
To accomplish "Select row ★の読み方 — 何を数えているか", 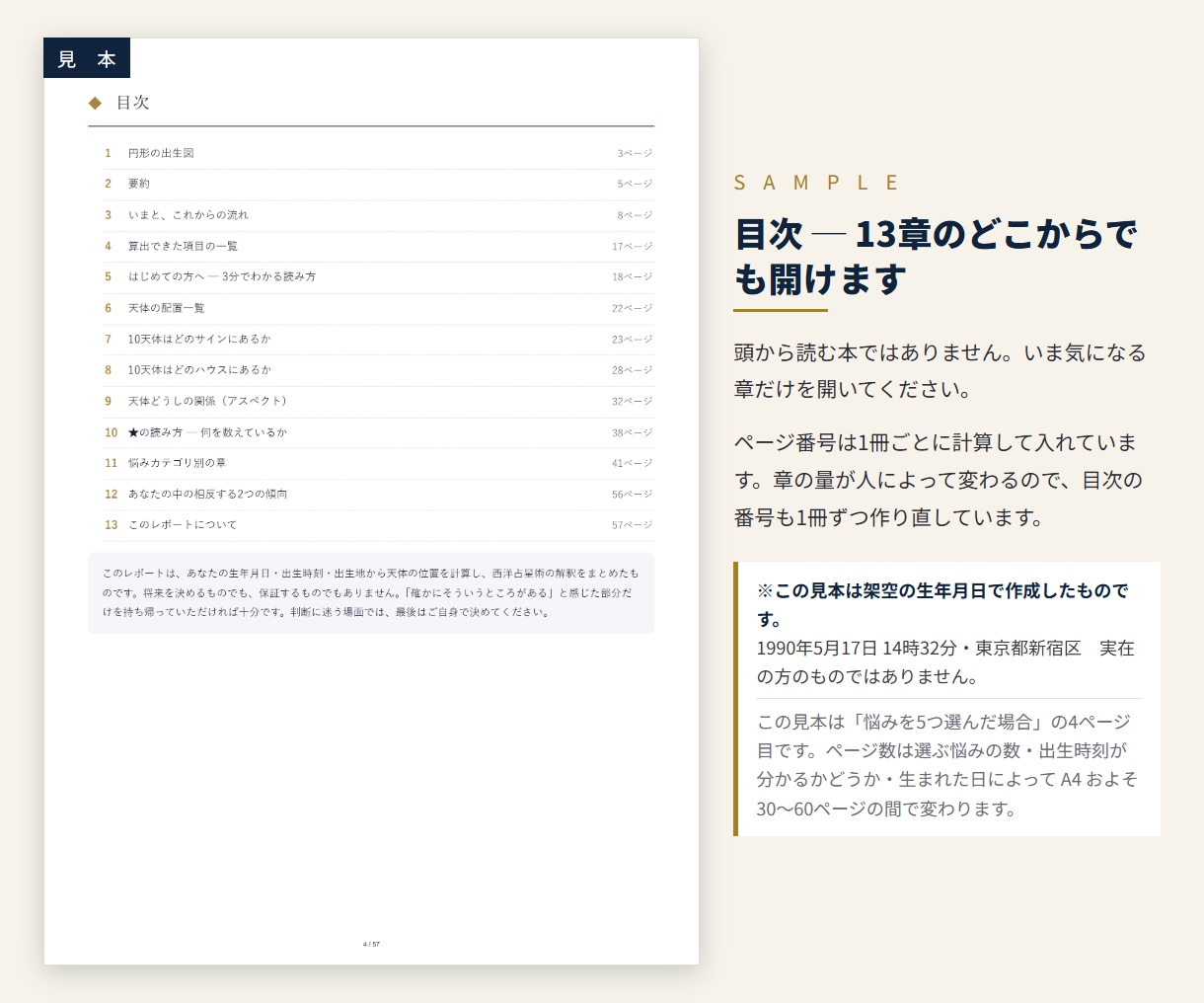I will pos(379,432).
